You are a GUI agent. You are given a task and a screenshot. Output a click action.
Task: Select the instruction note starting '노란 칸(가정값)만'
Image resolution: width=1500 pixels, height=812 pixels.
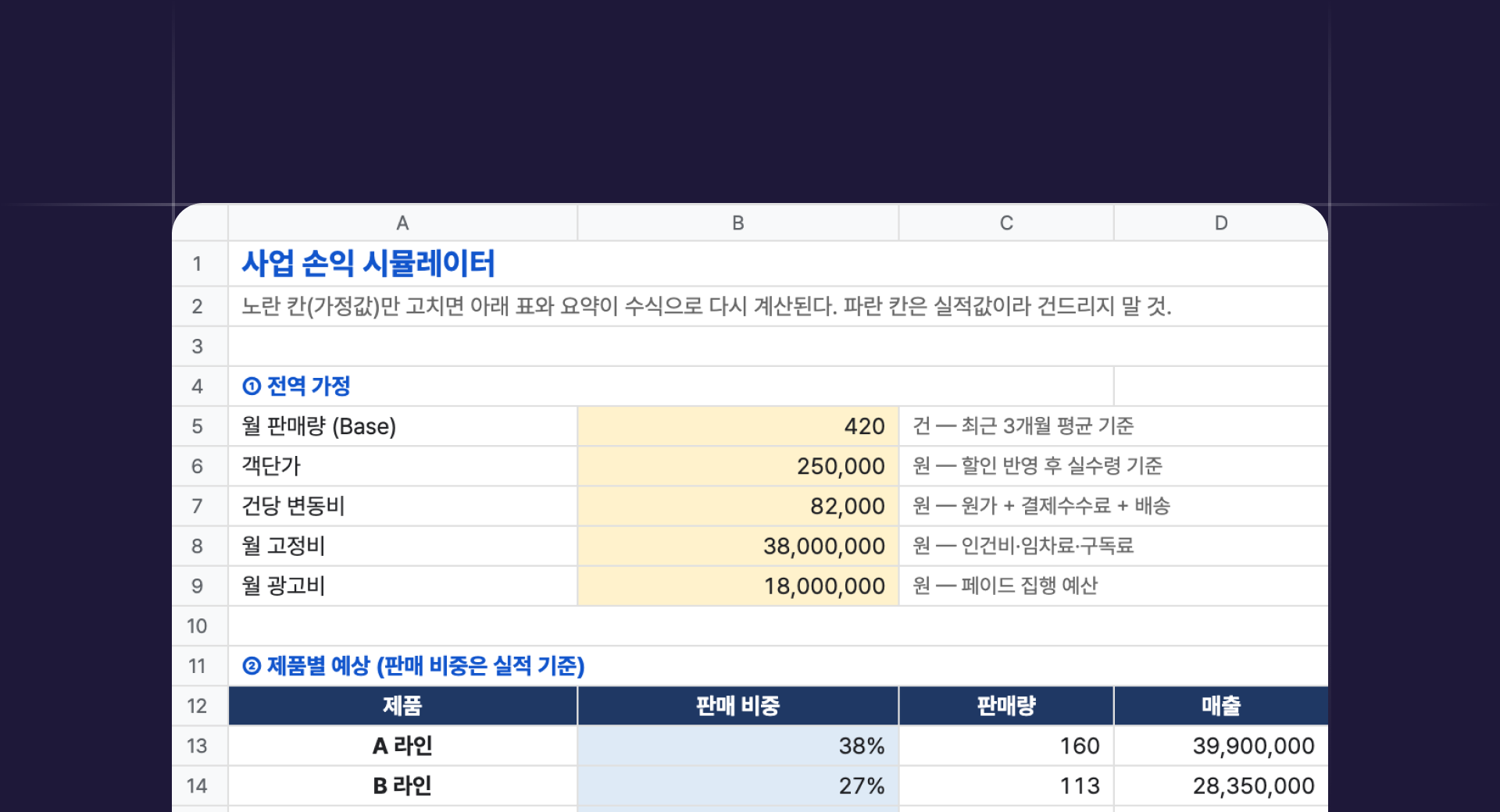706,306
